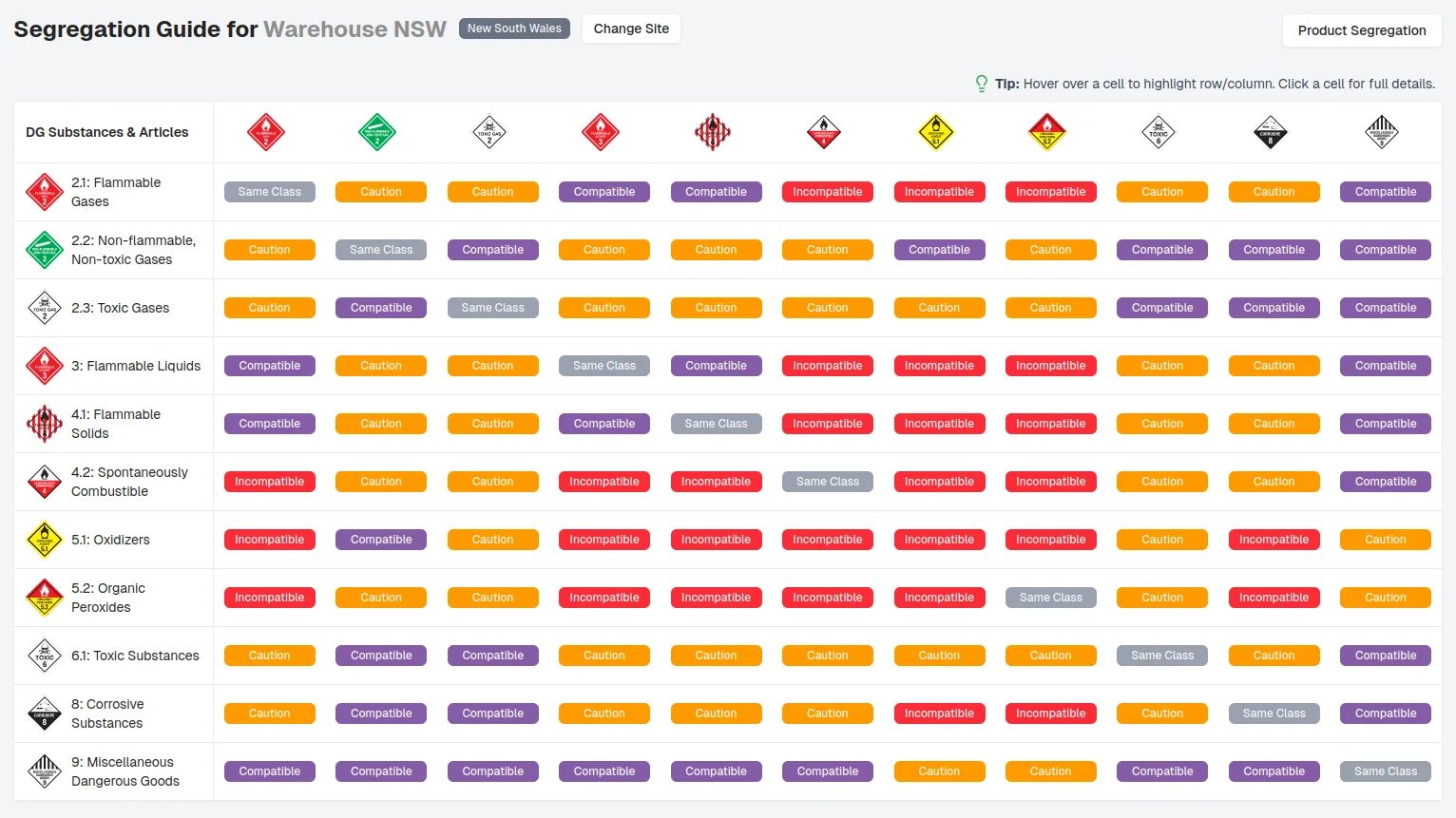This screenshot has height=818, width=1456.
Task: Click the Change Site button
Action: click(631, 29)
